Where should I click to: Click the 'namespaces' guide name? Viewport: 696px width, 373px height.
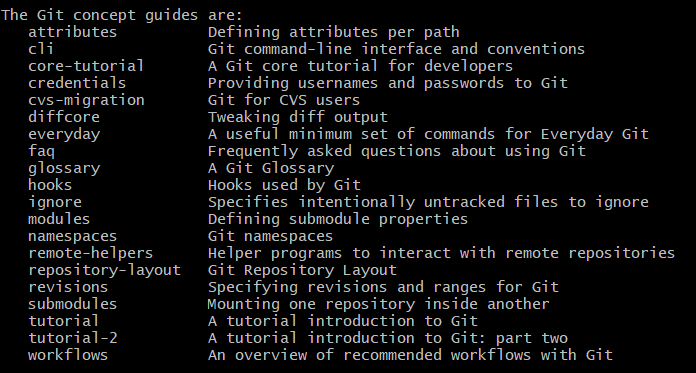(x=73, y=237)
